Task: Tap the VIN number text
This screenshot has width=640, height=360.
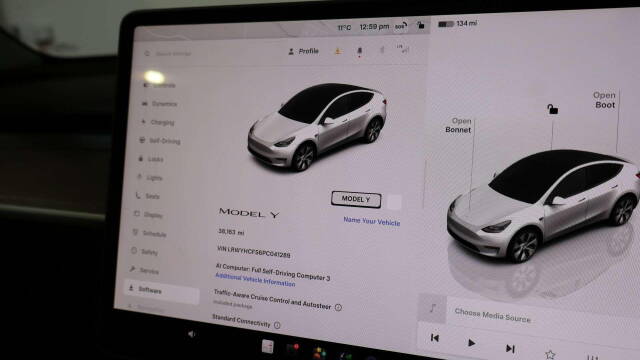Action: (x=254, y=252)
